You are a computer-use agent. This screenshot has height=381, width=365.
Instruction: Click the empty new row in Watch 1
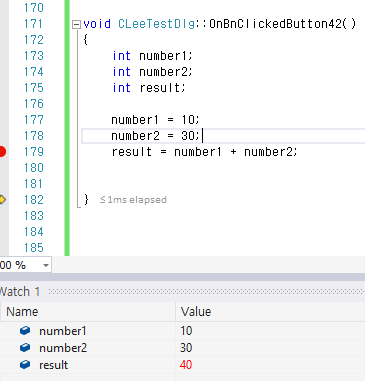pos(182,378)
